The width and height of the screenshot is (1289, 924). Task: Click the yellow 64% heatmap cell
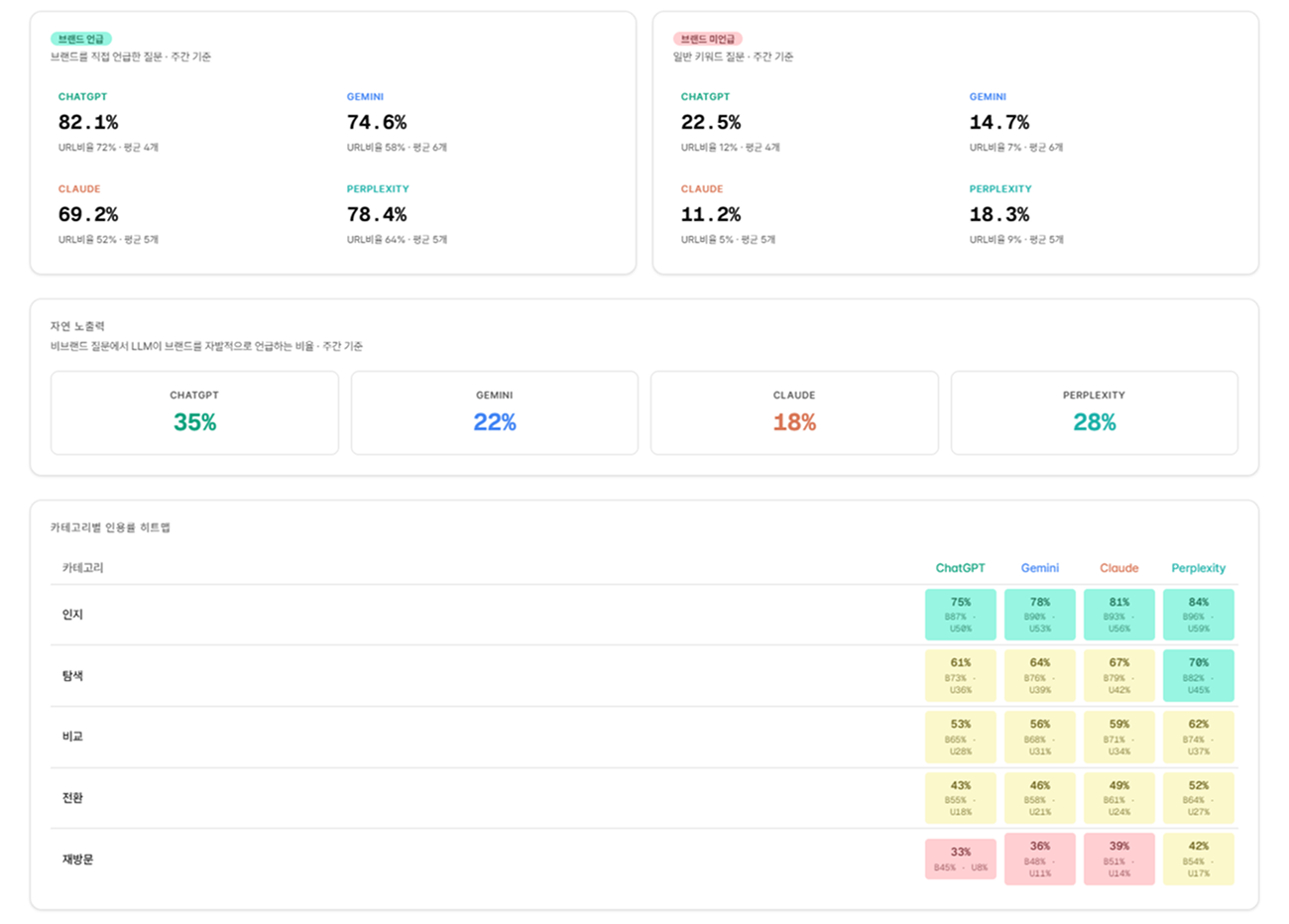pos(1040,676)
